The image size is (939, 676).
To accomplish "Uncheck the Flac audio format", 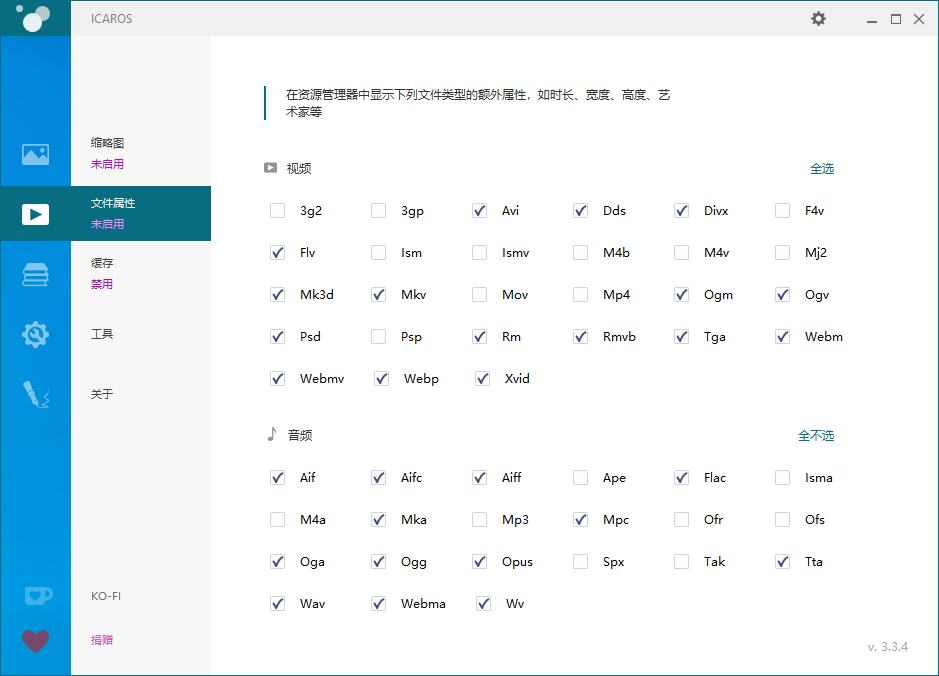I will pyautogui.click(x=681, y=477).
